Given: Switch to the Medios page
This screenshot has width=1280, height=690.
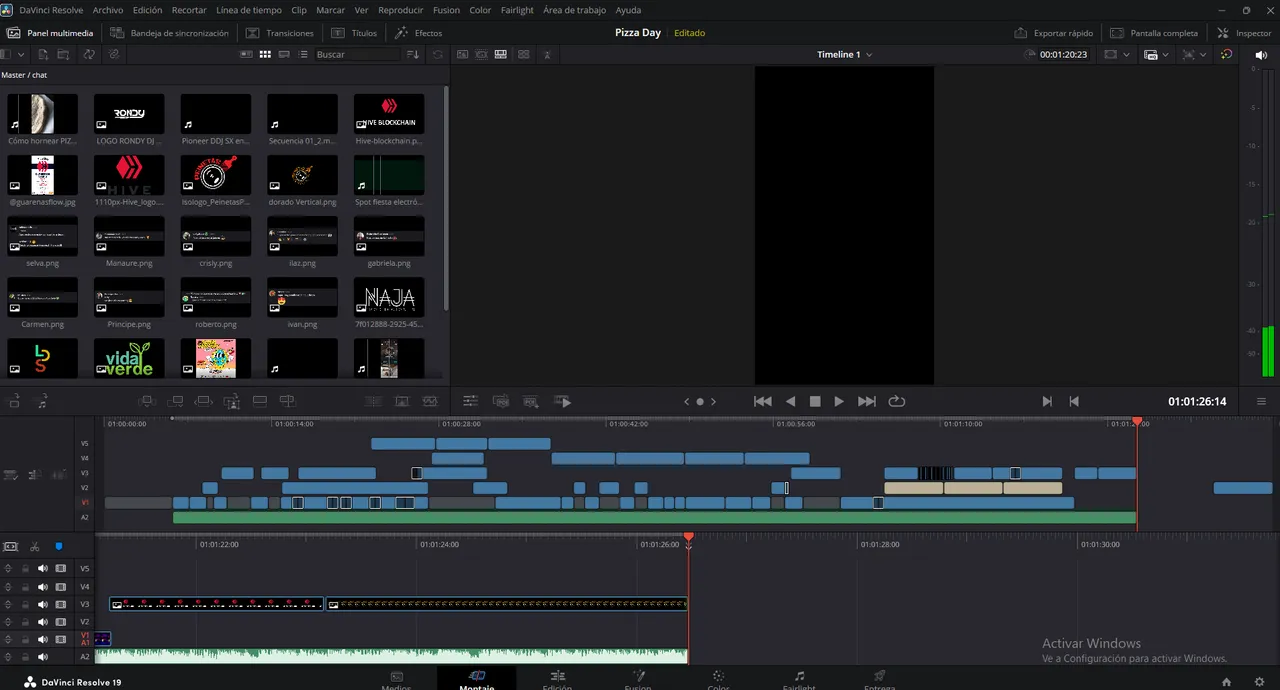Looking at the screenshot, I should [x=397, y=681].
